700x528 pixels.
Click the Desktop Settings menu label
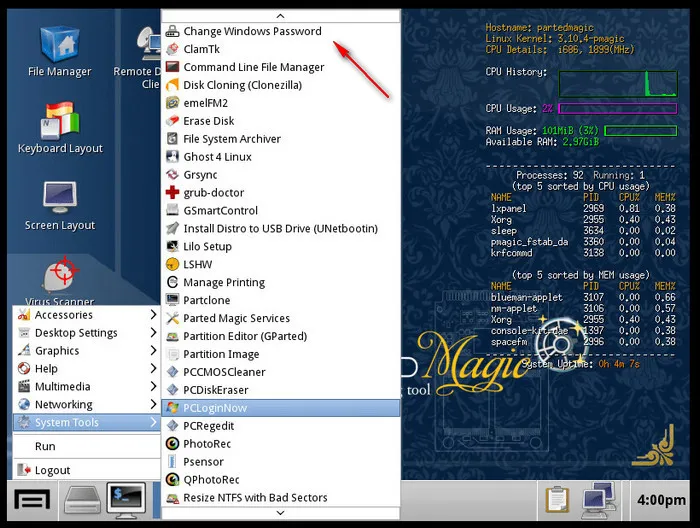point(76,333)
